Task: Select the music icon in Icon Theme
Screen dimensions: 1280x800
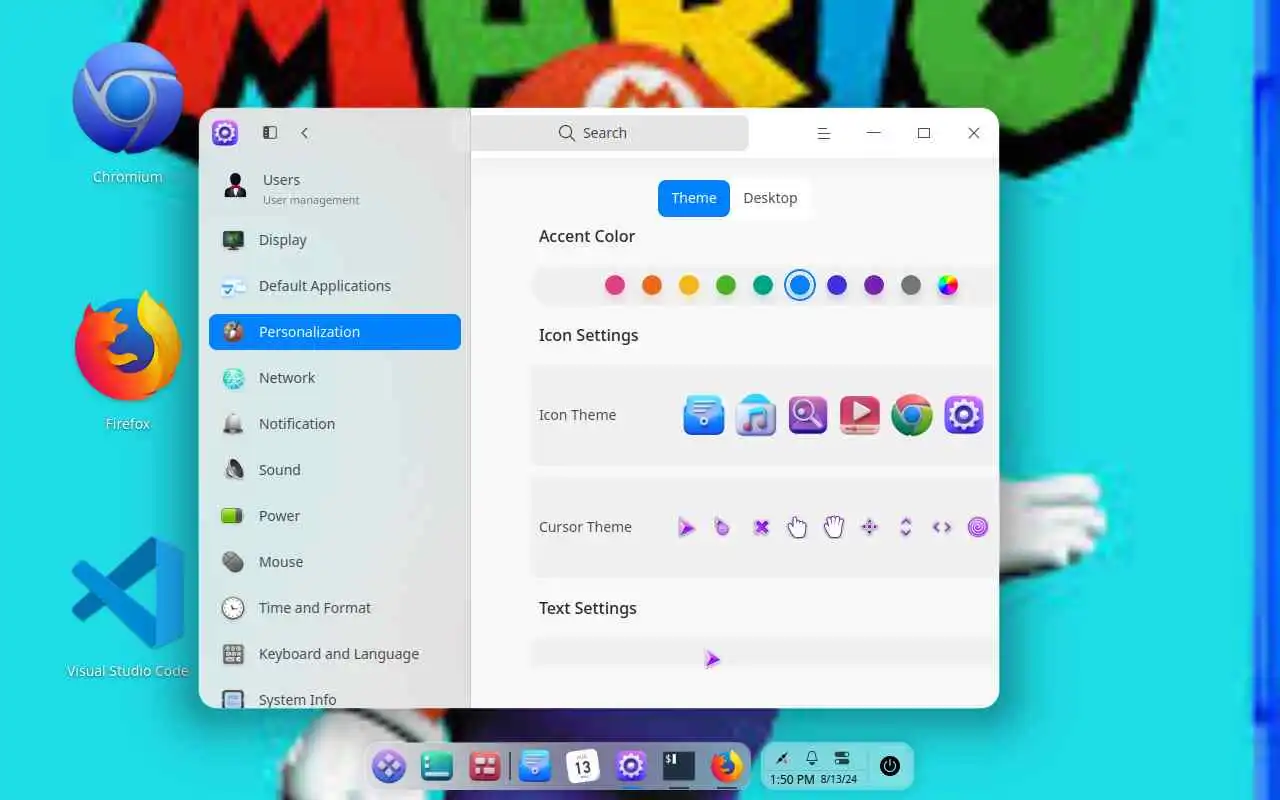Action: click(756, 415)
